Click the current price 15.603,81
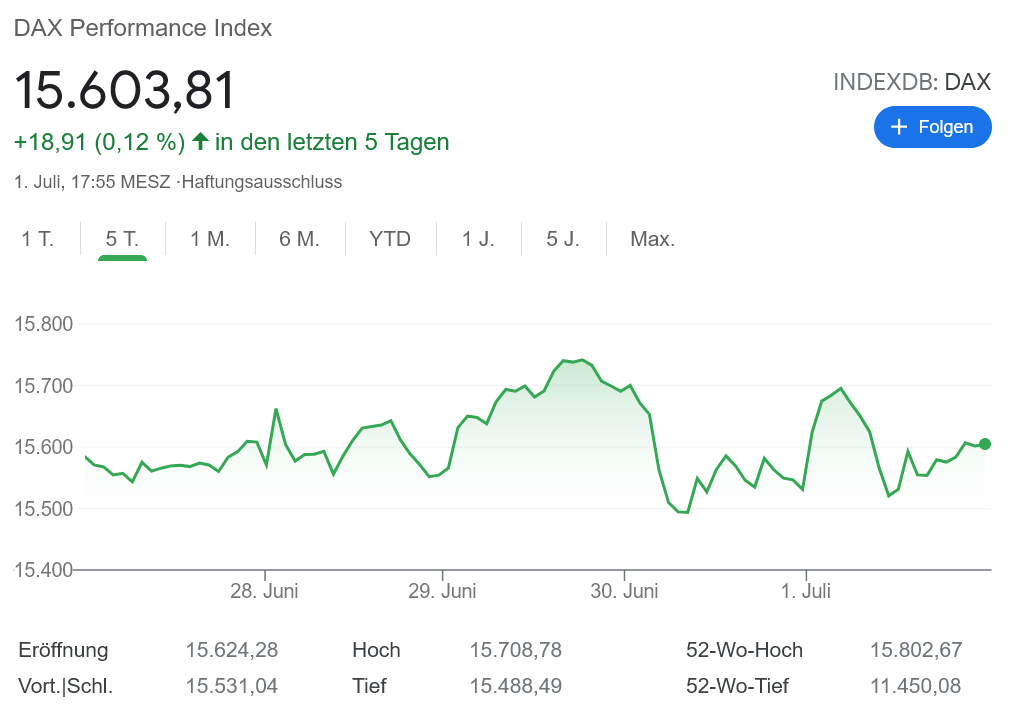 pos(125,90)
